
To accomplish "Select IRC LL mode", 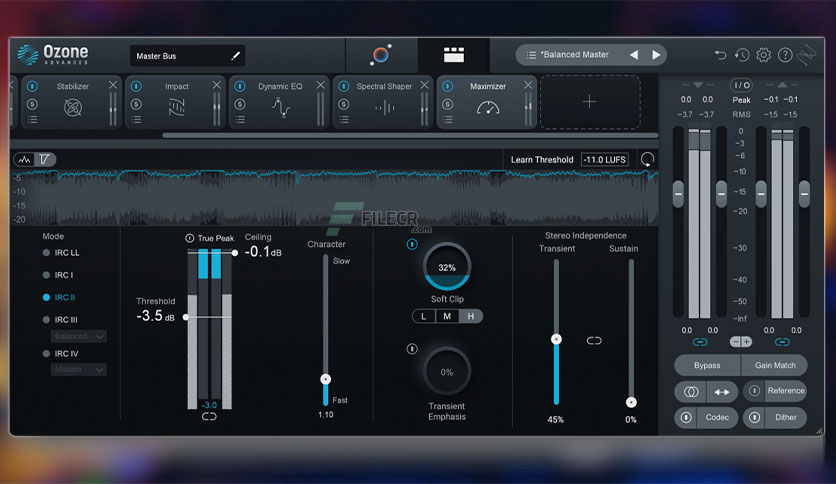I will 61,253.
